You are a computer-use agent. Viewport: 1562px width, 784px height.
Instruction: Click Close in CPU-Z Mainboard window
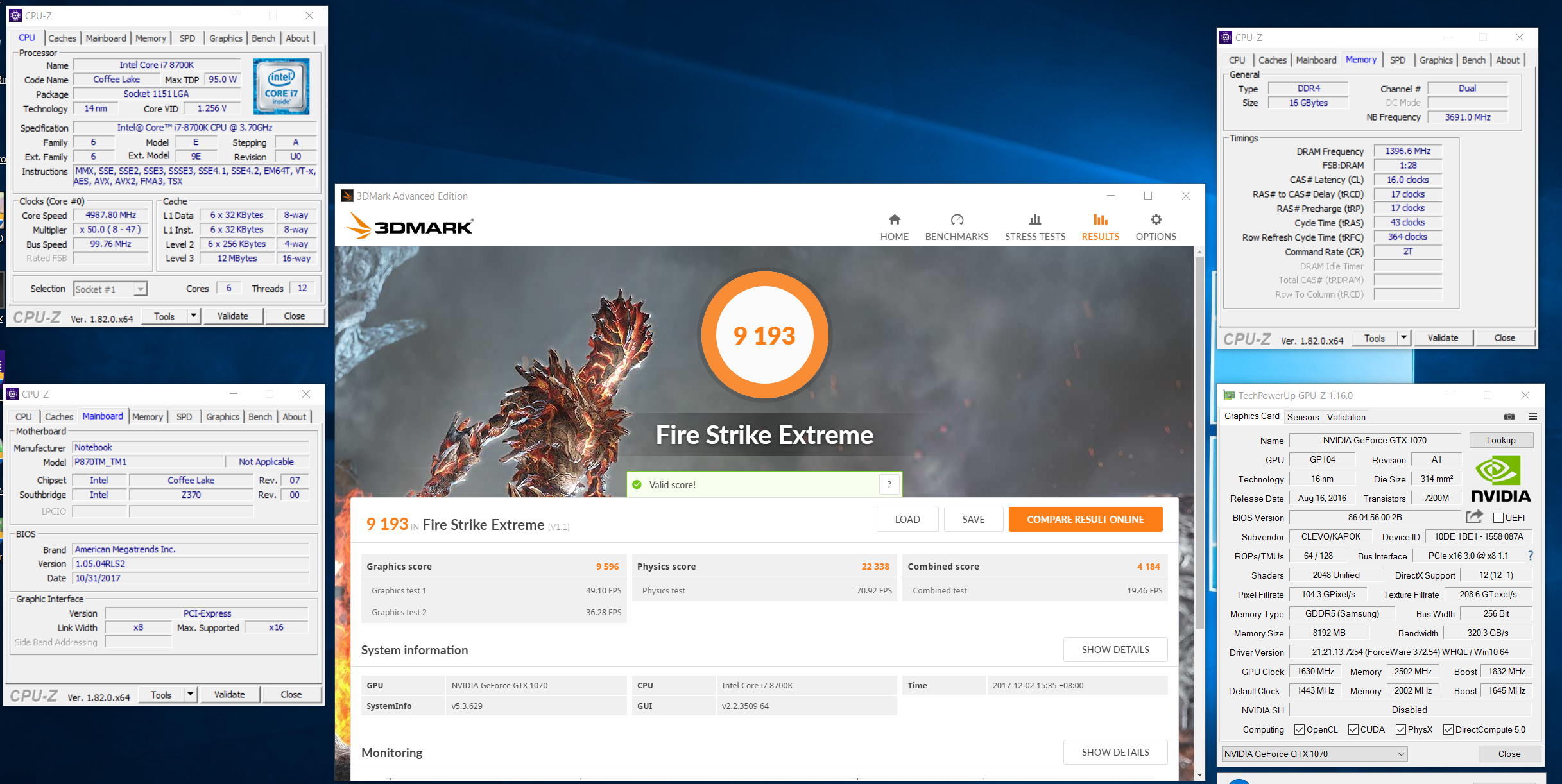coord(291,694)
